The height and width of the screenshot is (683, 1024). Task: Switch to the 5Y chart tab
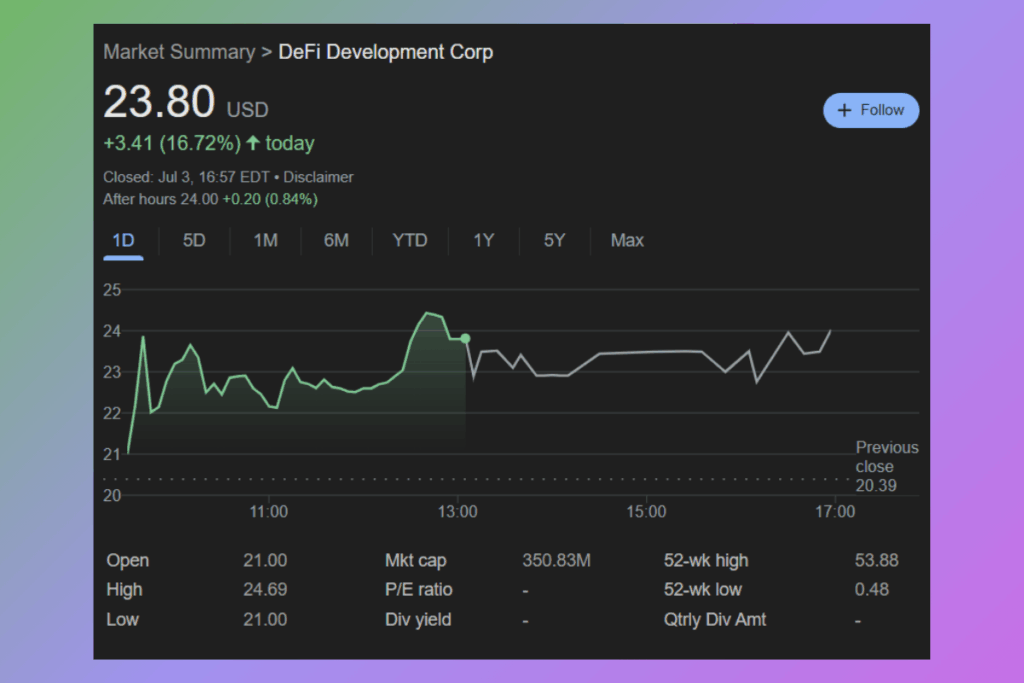pyautogui.click(x=554, y=240)
